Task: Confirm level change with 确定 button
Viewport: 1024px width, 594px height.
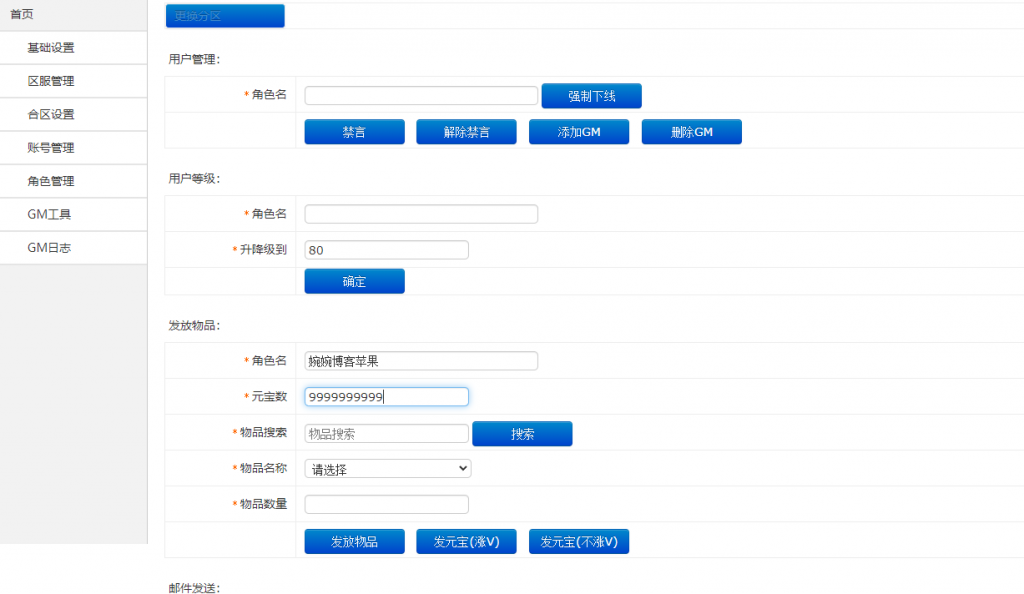Action: (354, 281)
